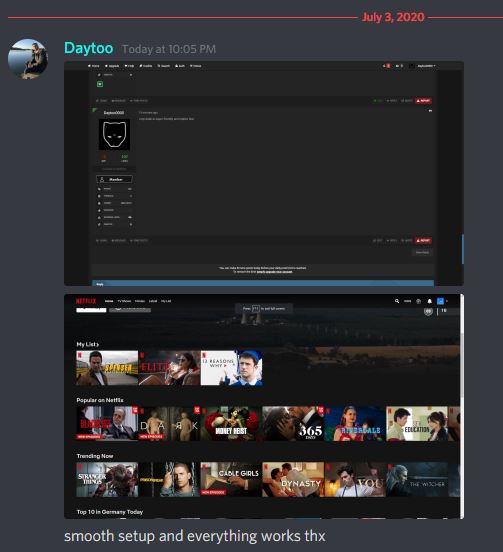503x552 pixels.
Task: Click the green square icon in the forum post
Action: point(100,84)
